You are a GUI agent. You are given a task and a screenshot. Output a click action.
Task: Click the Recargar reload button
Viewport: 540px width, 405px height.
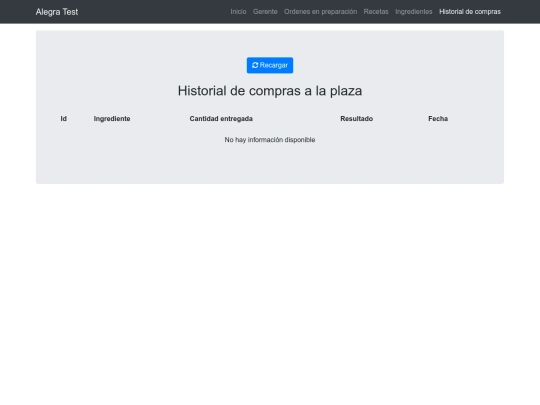(x=270, y=65)
